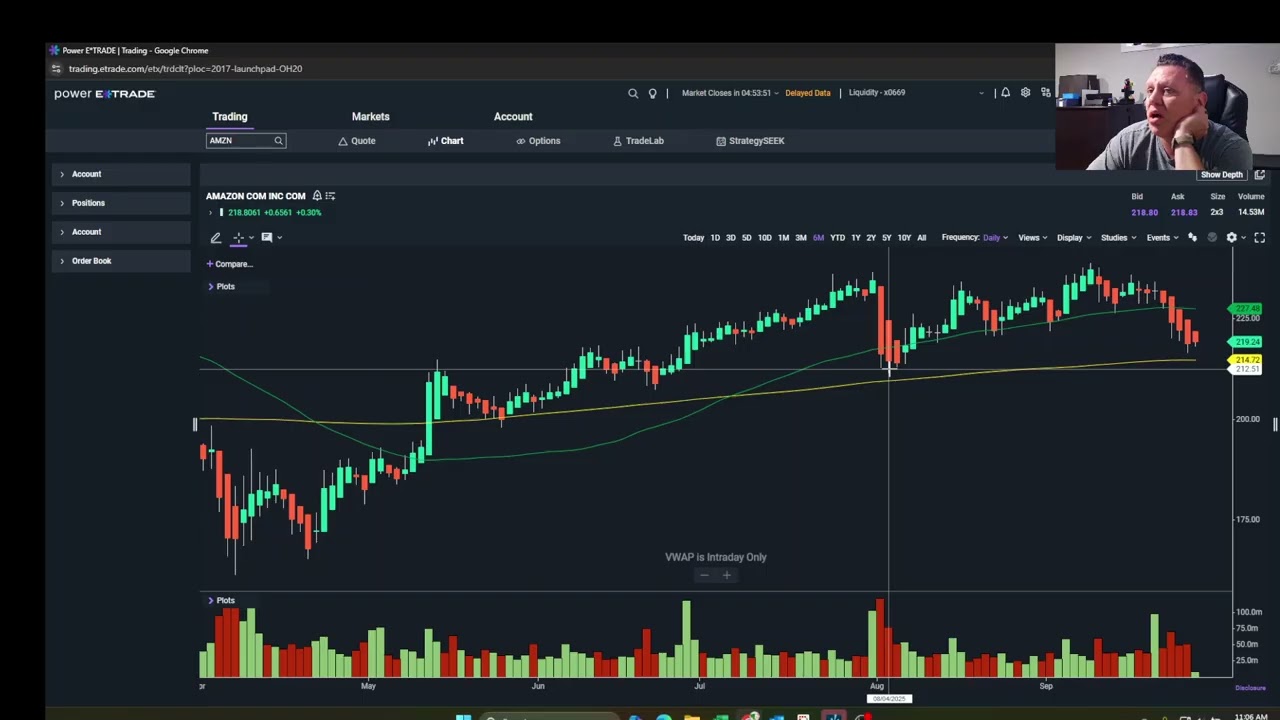The width and height of the screenshot is (1280, 720).
Task: Click the lightbulb ideas icon
Action: pyautogui.click(x=652, y=93)
